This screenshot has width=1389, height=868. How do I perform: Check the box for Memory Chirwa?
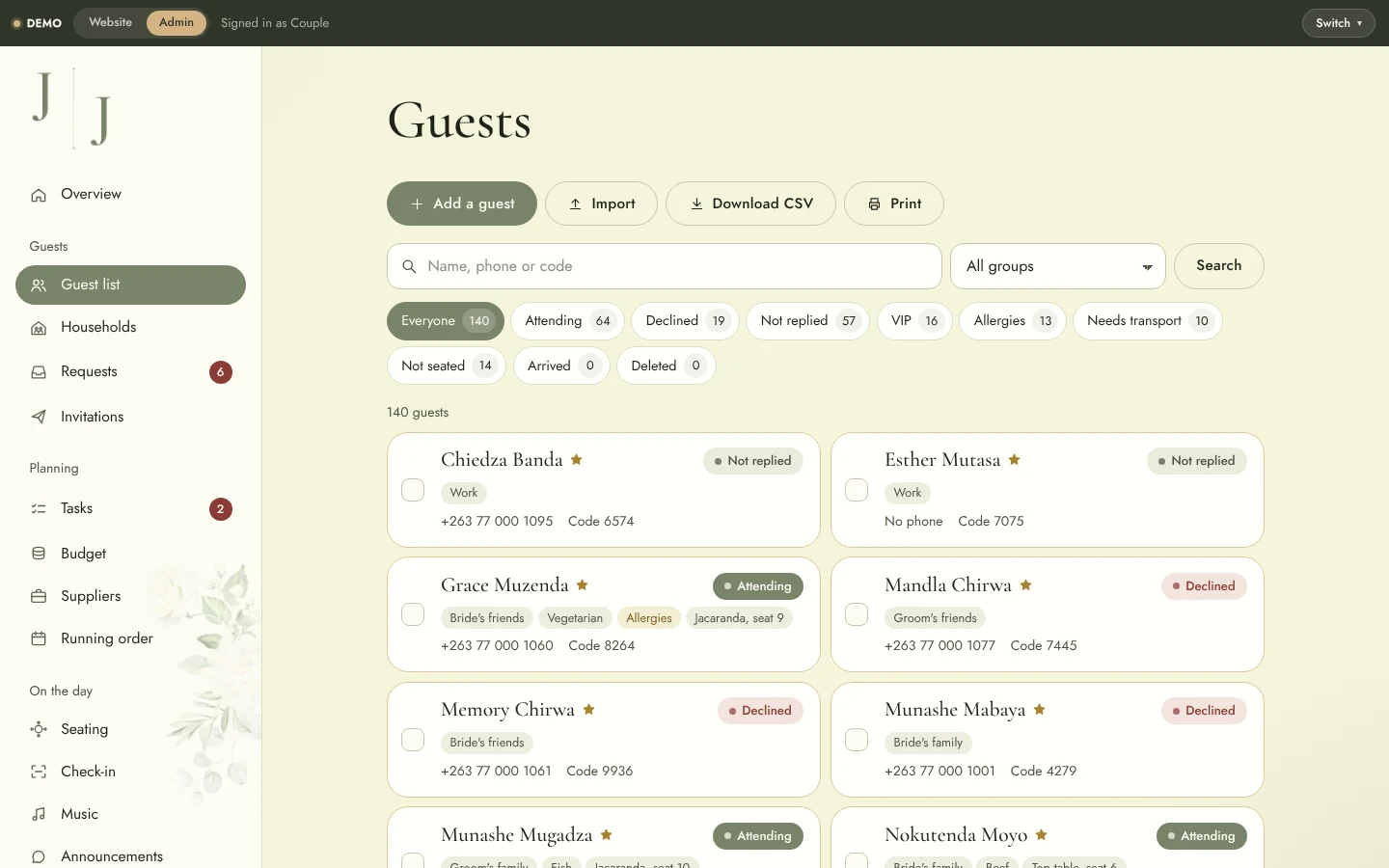coord(413,740)
